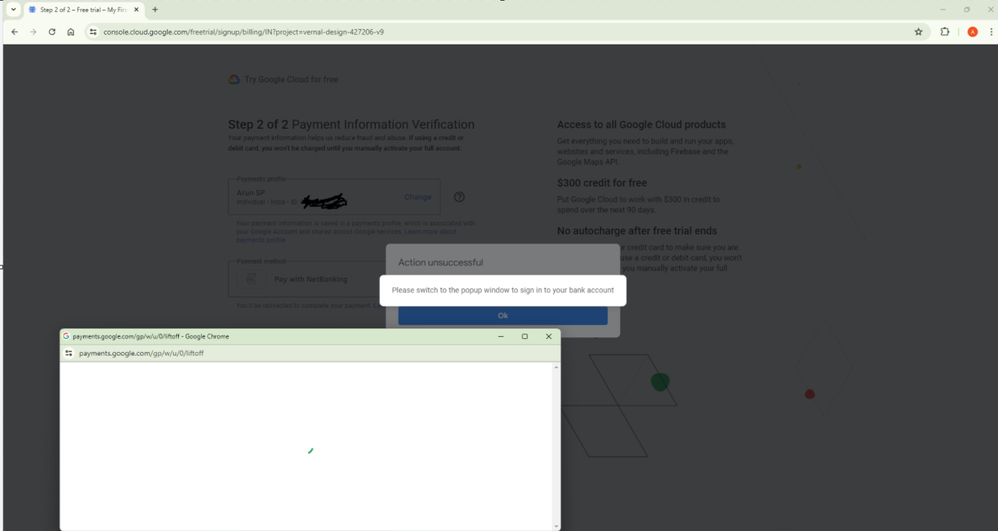Click the 'Arun SP' payments profile name
The height and width of the screenshot is (531, 998).
point(251,192)
